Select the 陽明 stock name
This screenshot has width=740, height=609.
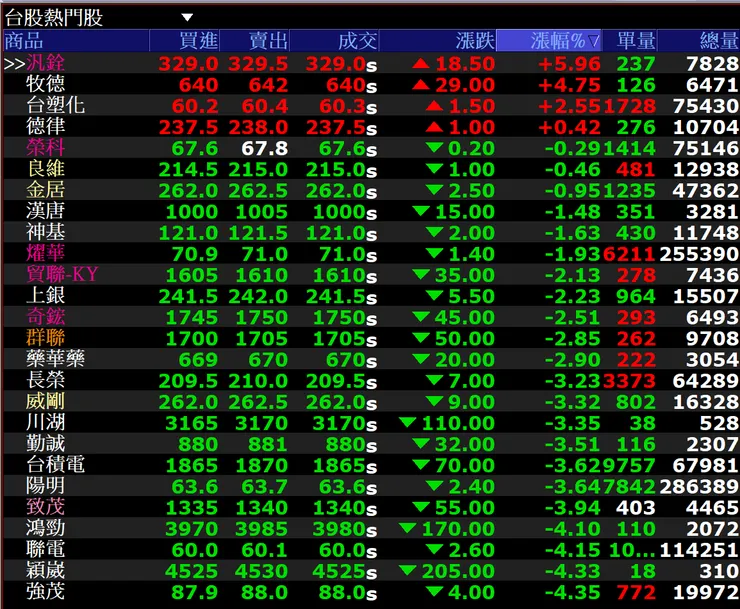[45, 486]
